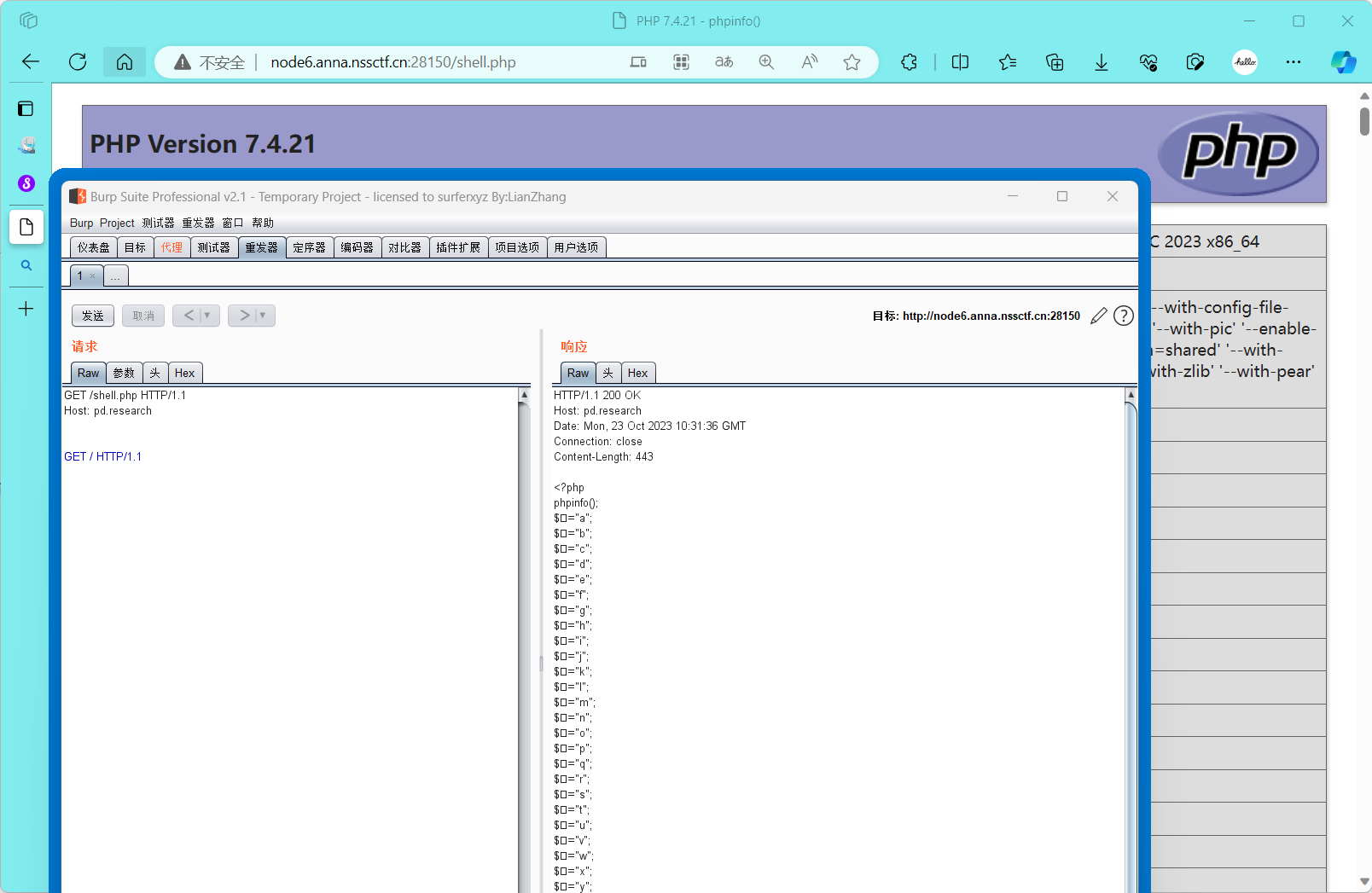
Task: Go to previous request in history
Action: pyautogui.click(x=189, y=316)
